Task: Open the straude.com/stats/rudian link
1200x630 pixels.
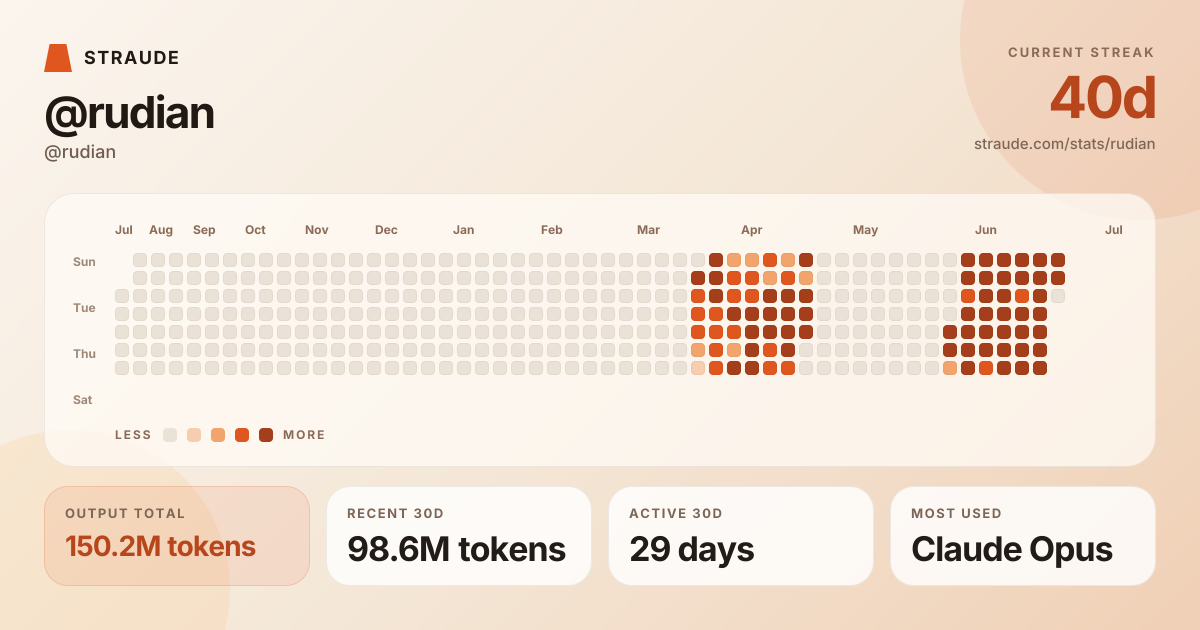Action: (1064, 144)
